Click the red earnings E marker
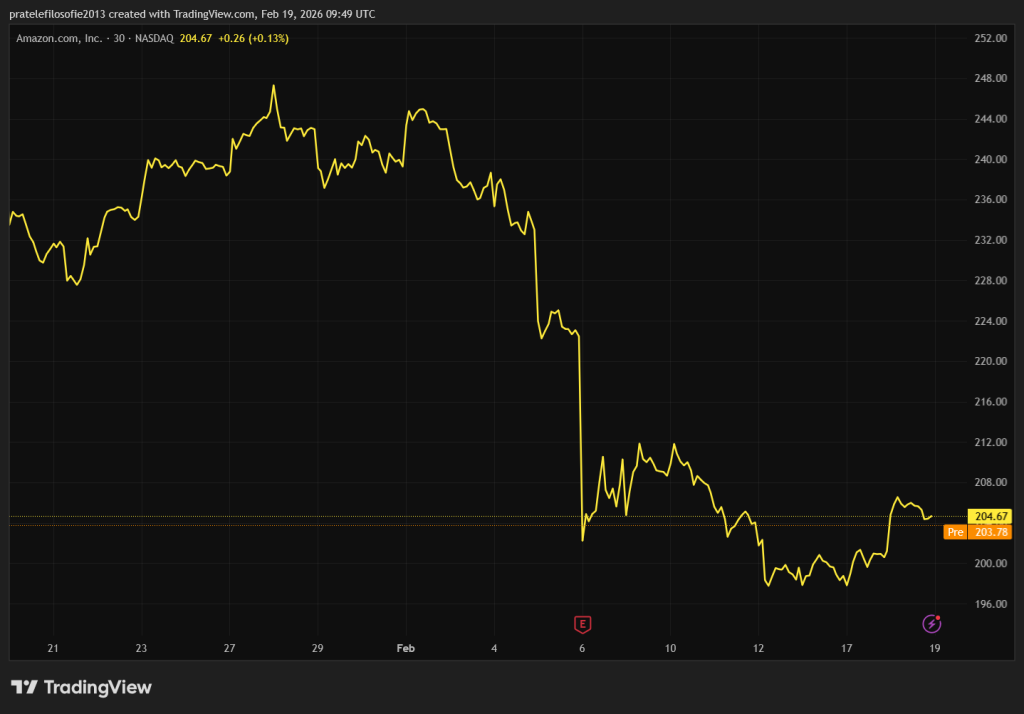 point(582,624)
